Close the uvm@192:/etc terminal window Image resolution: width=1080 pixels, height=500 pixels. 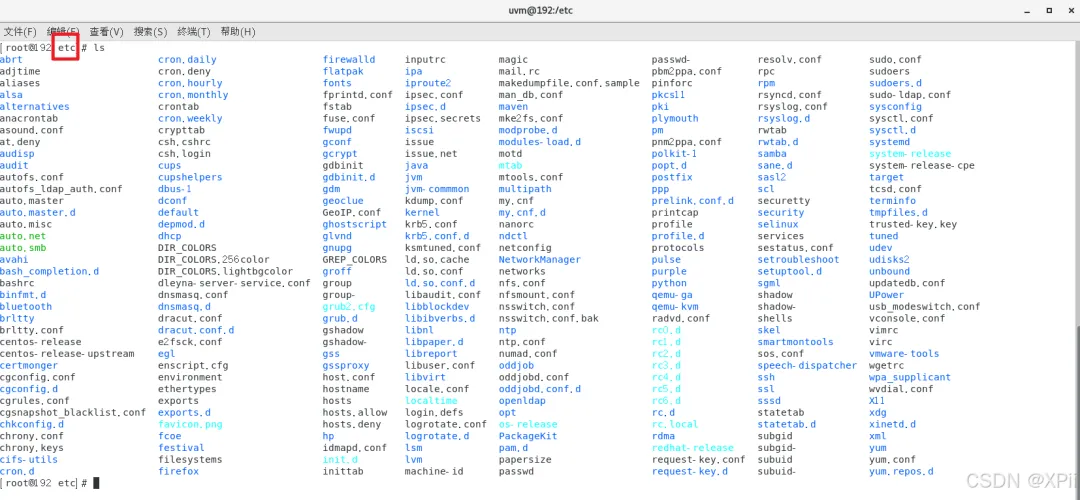1070,10
